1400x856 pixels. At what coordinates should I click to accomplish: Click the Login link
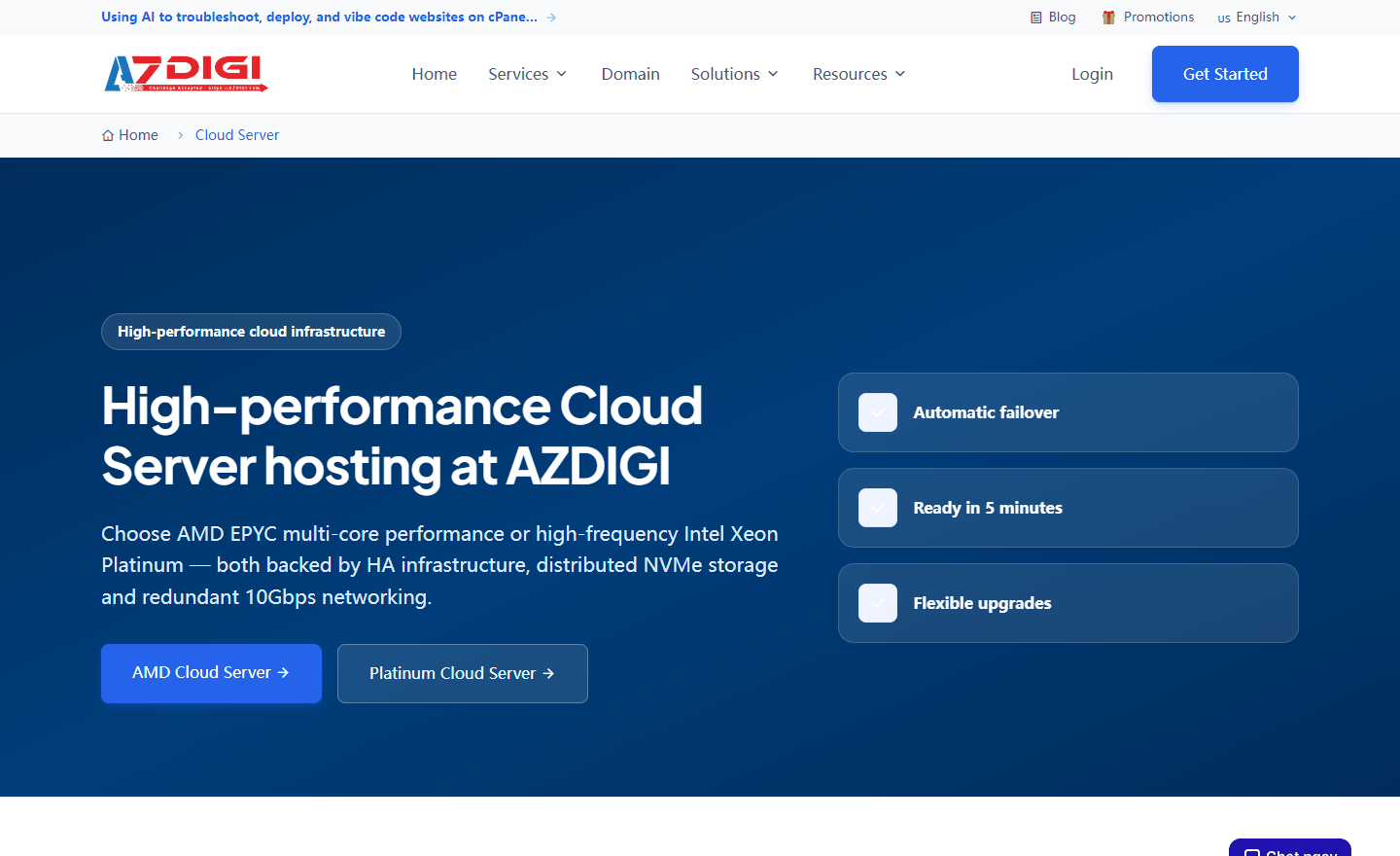click(1093, 74)
